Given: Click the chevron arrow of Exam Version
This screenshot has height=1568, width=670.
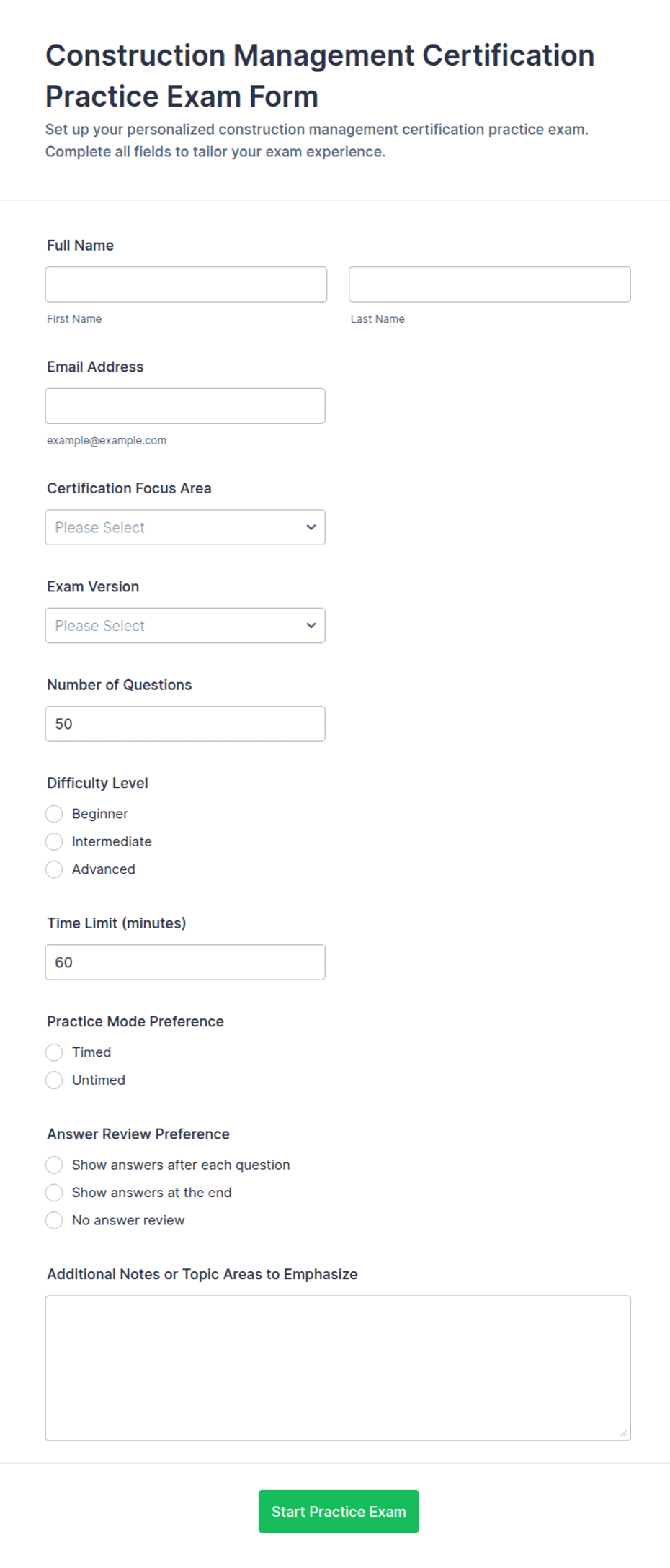Looking at the screenshot, I should [x=311, y=626].
